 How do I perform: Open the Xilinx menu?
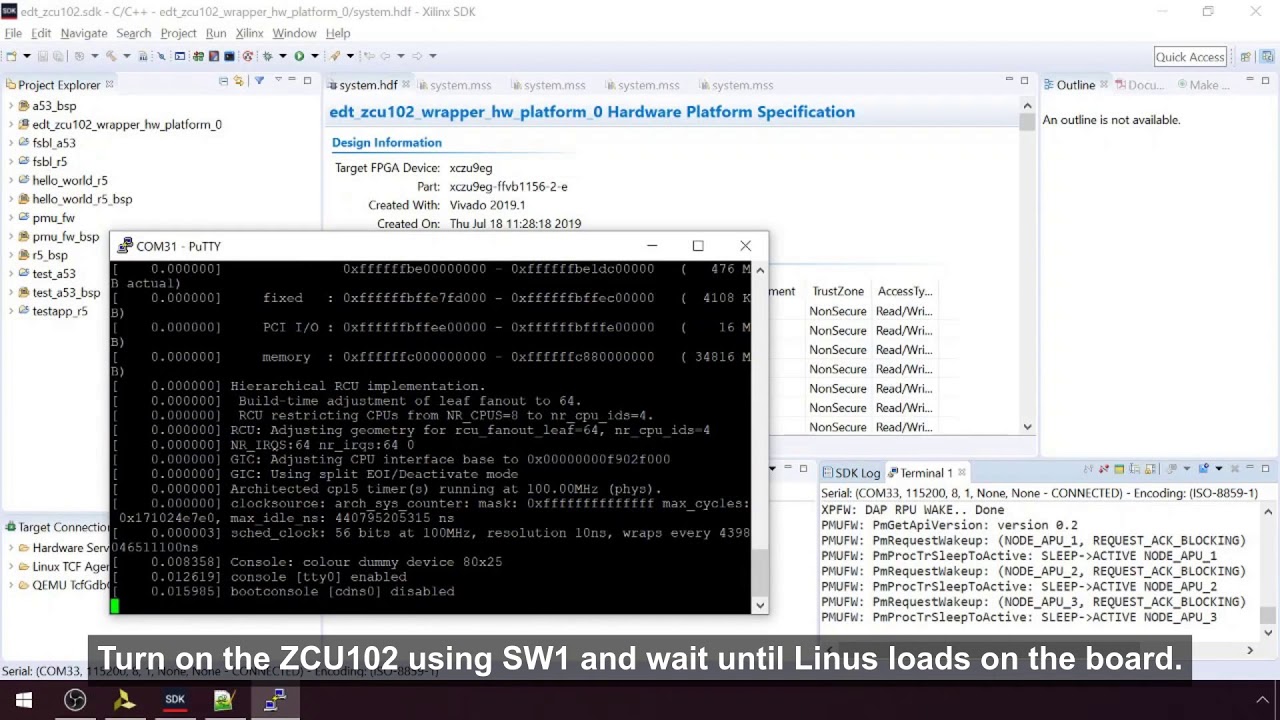tap(249, 33)
